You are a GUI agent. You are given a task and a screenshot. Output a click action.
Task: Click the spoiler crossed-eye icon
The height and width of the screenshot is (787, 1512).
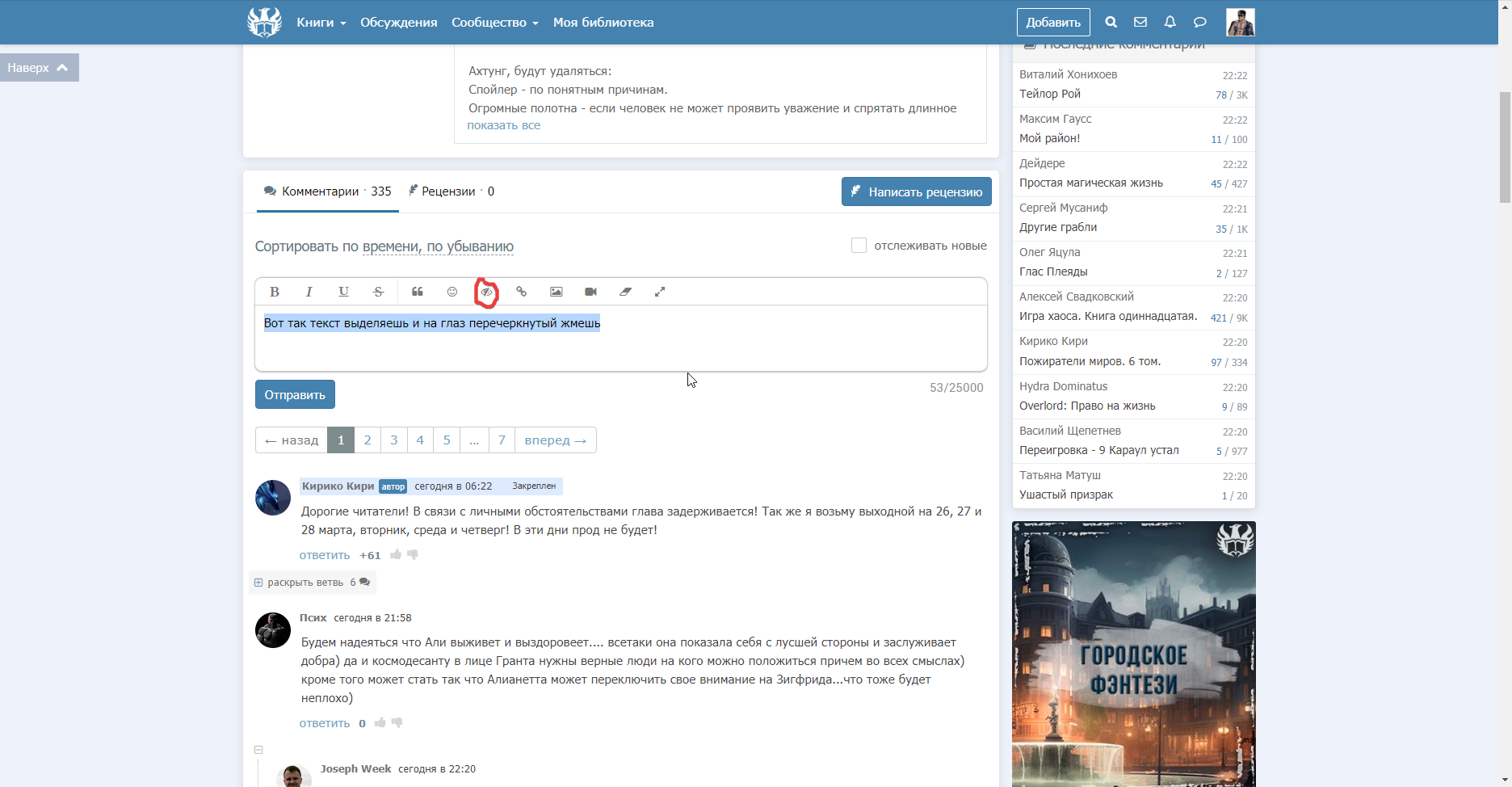click(x=486, y=292)
